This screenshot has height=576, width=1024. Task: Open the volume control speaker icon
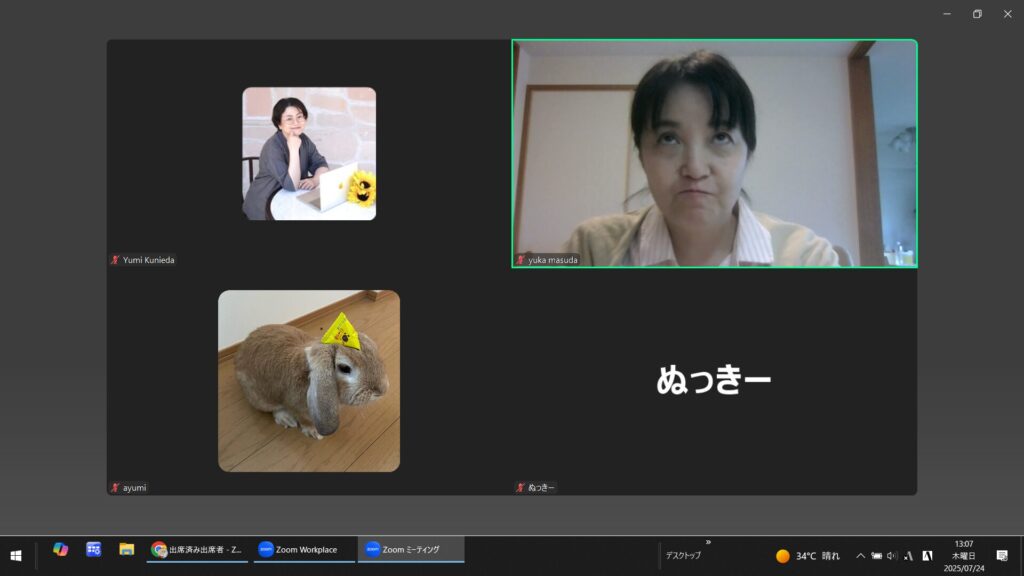(892, 555)
